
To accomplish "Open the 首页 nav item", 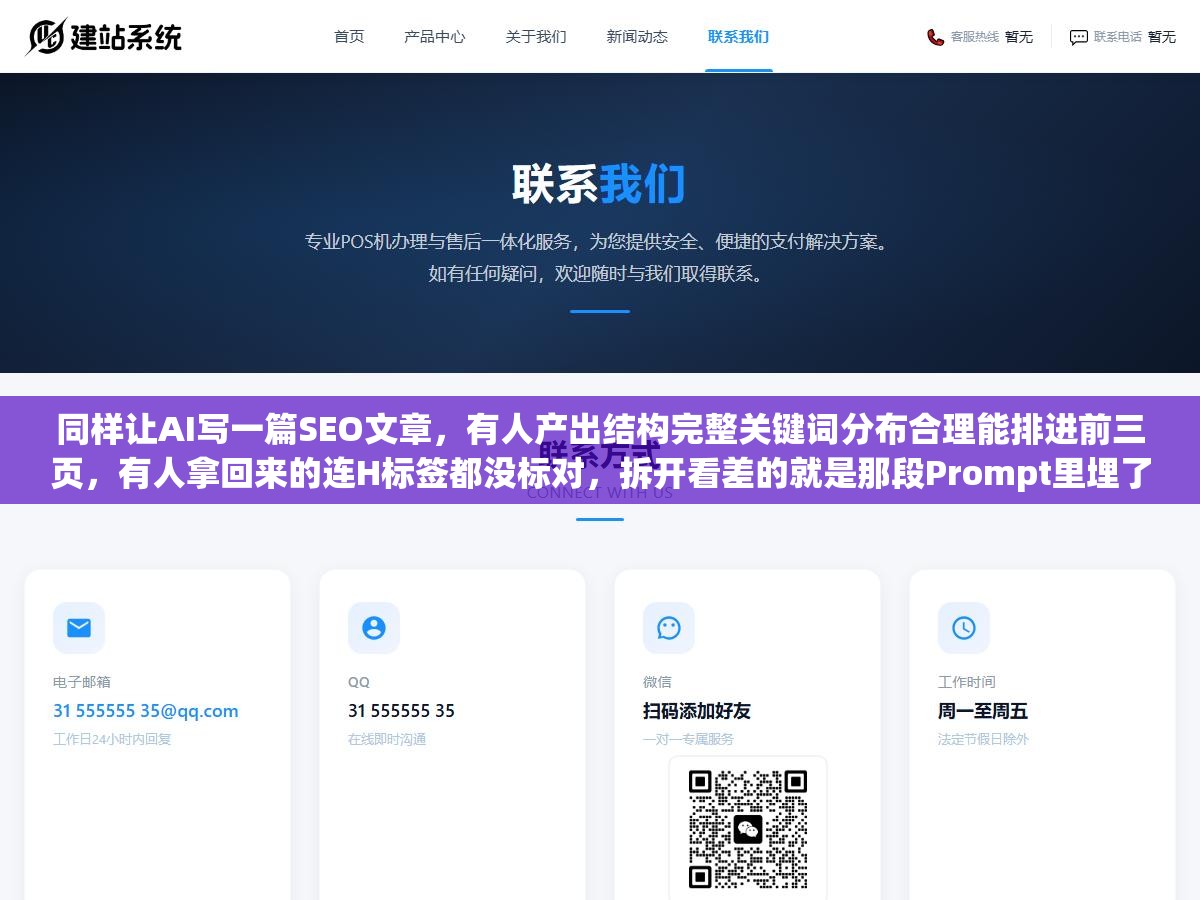I will click(x=349, y=37).
